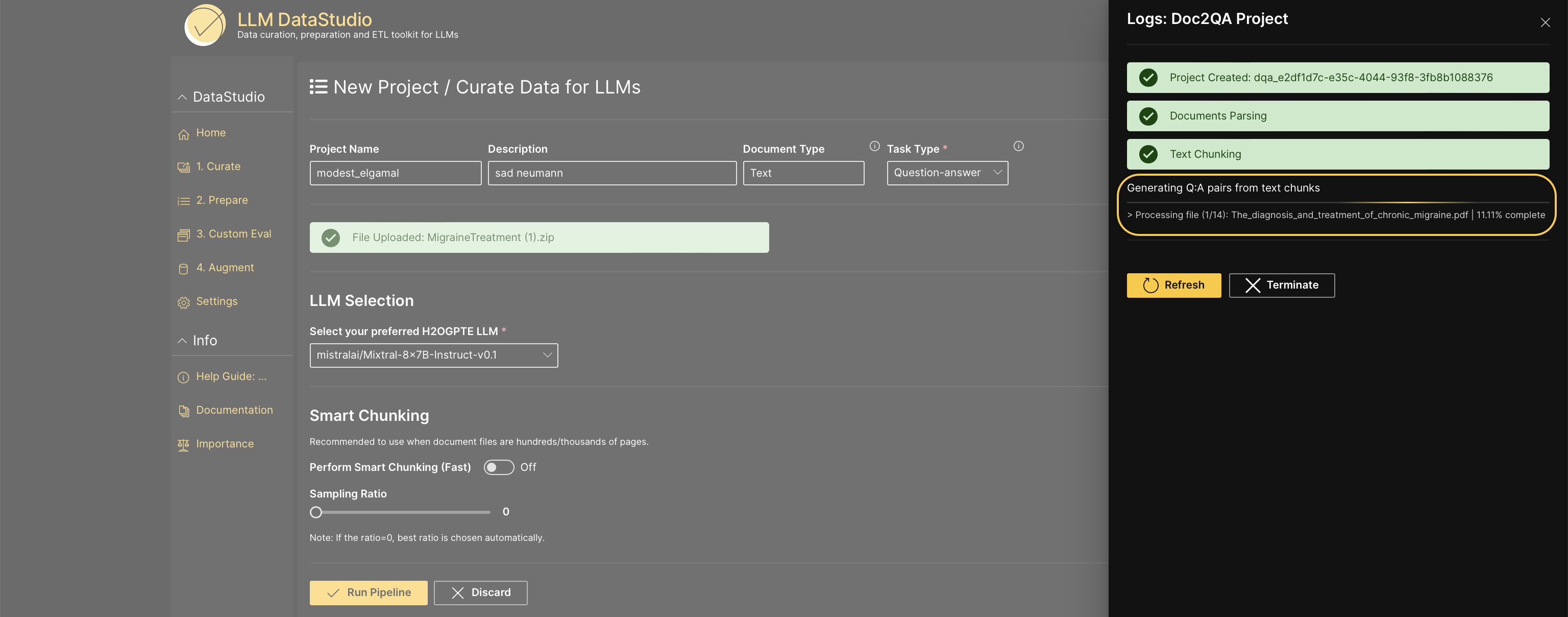Open the 2. Prepare menu item
This screenshot has width=1568, height=617.
pyautogui.click(x=222, y=200)
